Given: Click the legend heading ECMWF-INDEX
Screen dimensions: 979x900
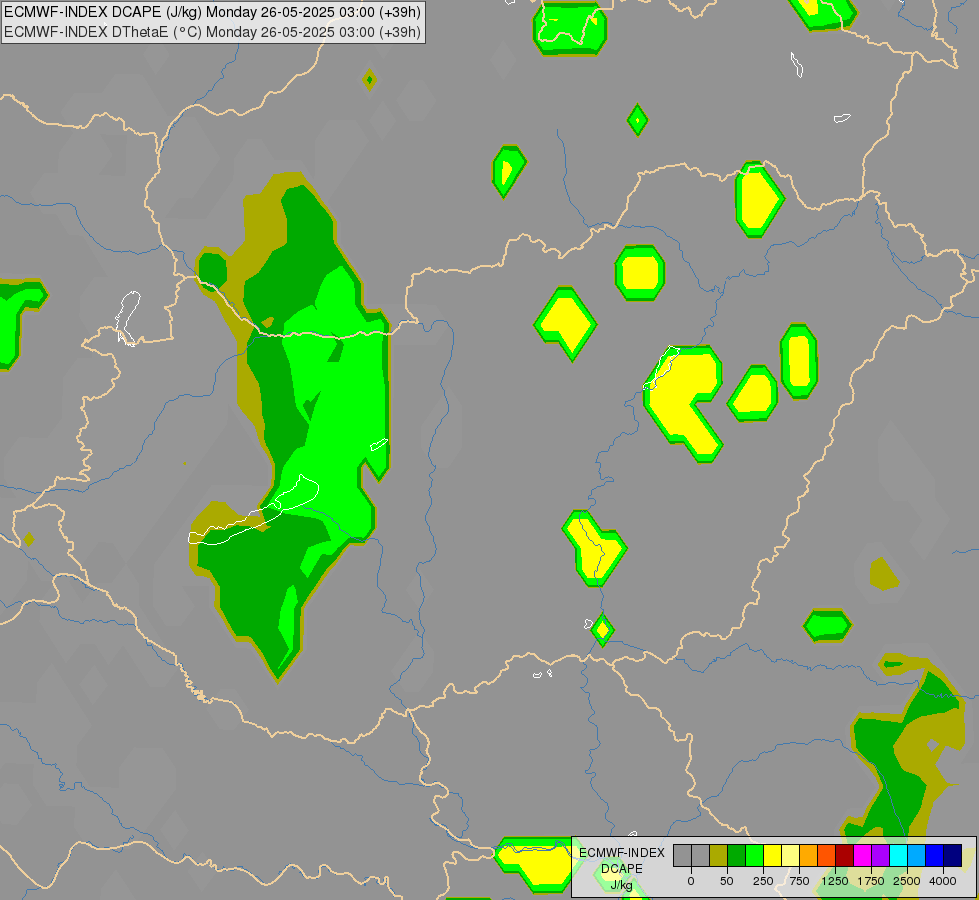Looking at the screenshot, I should (x=622, y=853).
